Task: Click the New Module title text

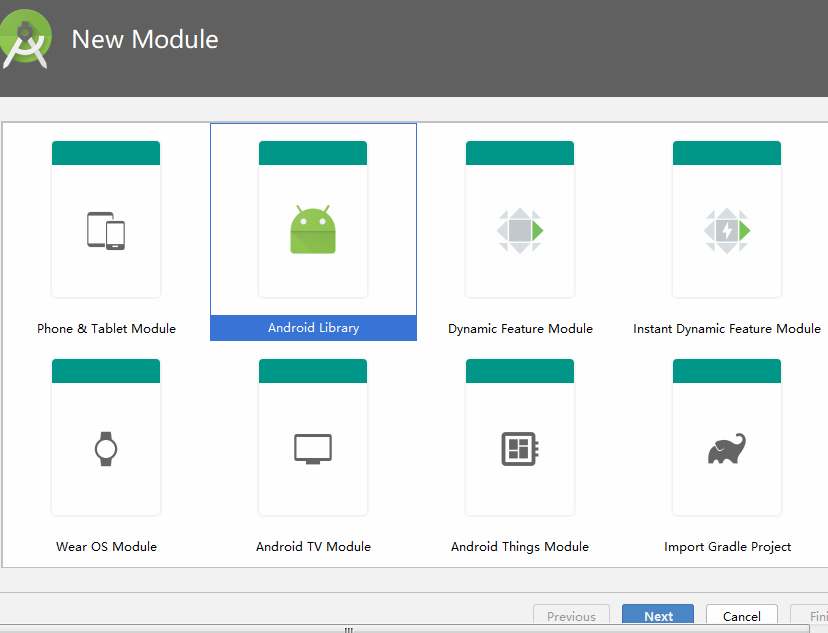Action: tap(145, 40)
